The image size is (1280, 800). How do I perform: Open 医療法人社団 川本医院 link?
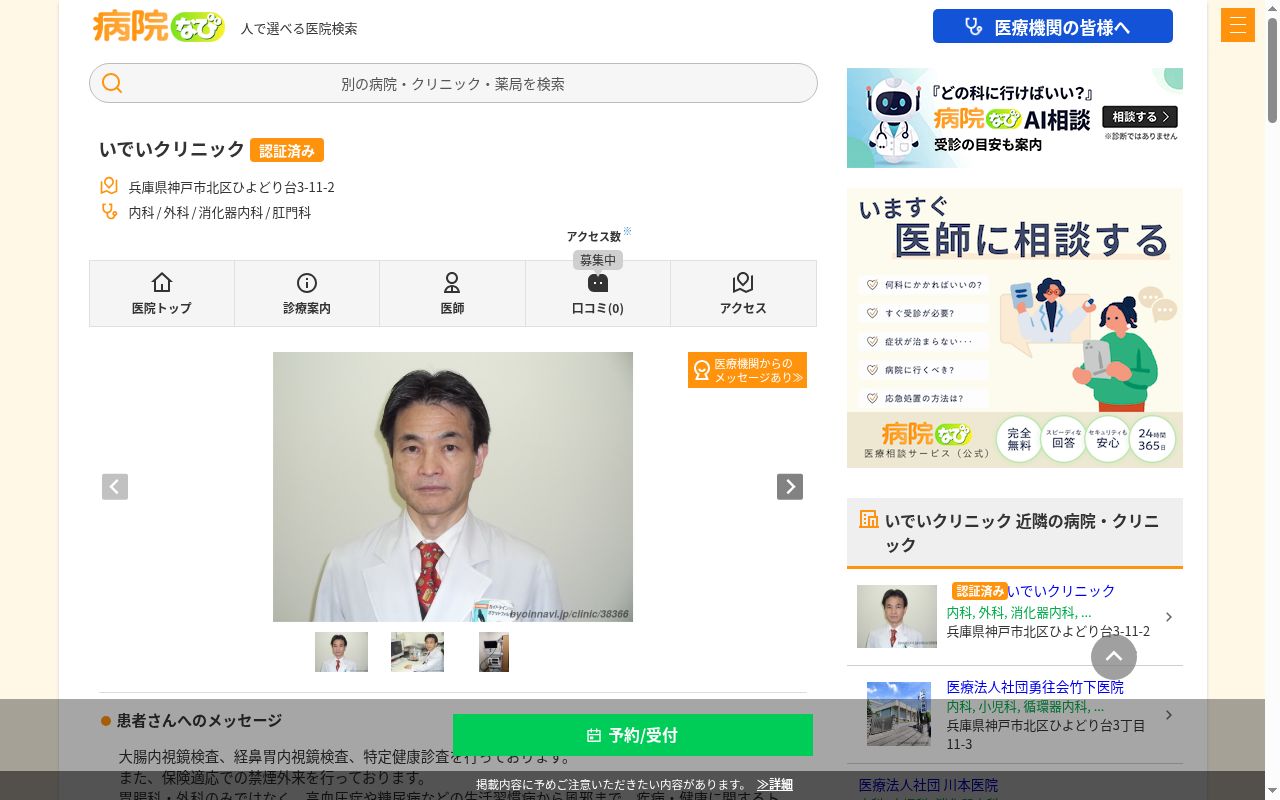coord(928,785)
